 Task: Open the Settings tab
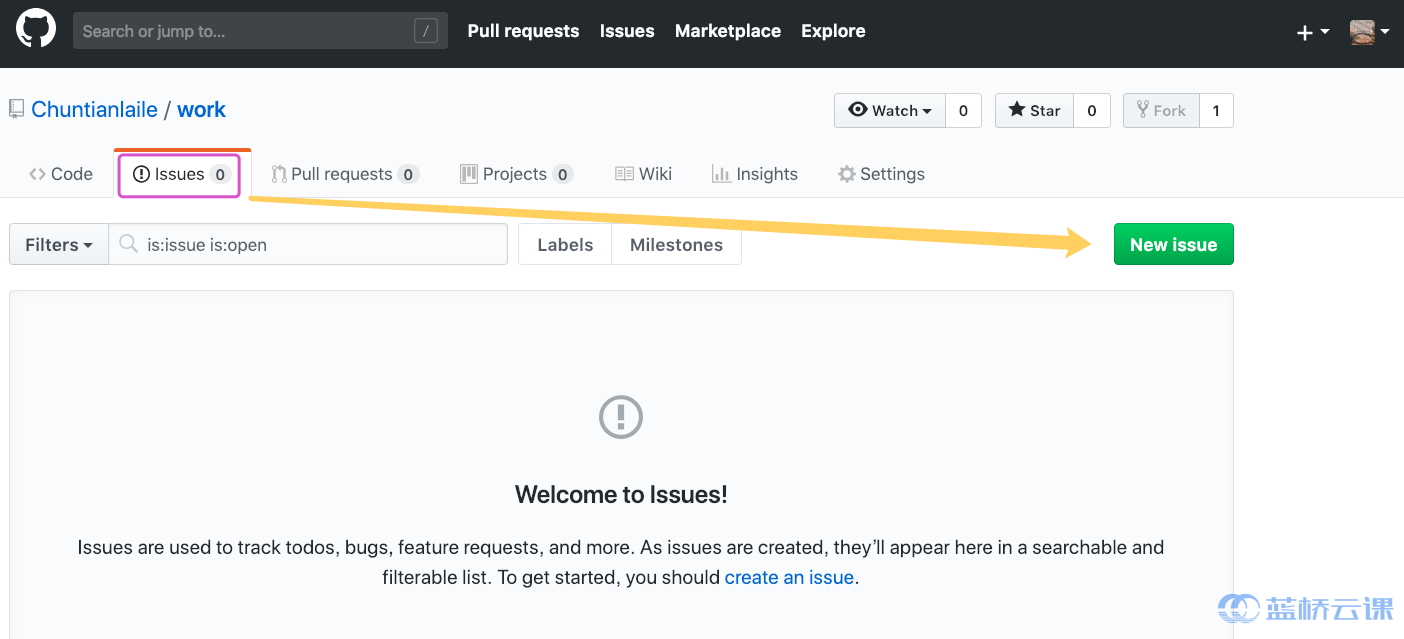click(x=881, y=174)
